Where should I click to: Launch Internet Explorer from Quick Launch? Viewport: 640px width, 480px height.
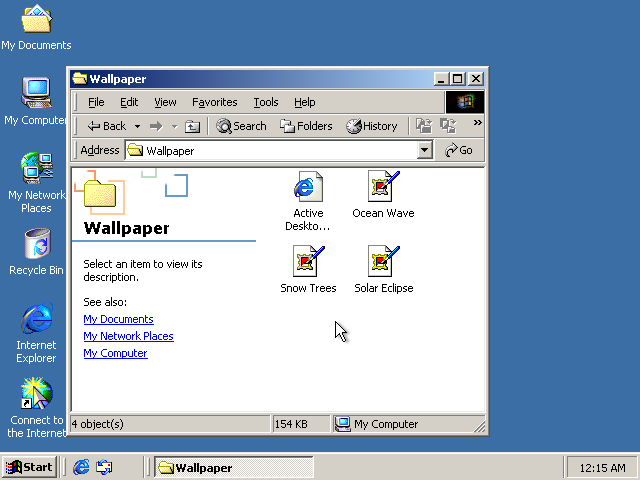[x=81, y=467]
